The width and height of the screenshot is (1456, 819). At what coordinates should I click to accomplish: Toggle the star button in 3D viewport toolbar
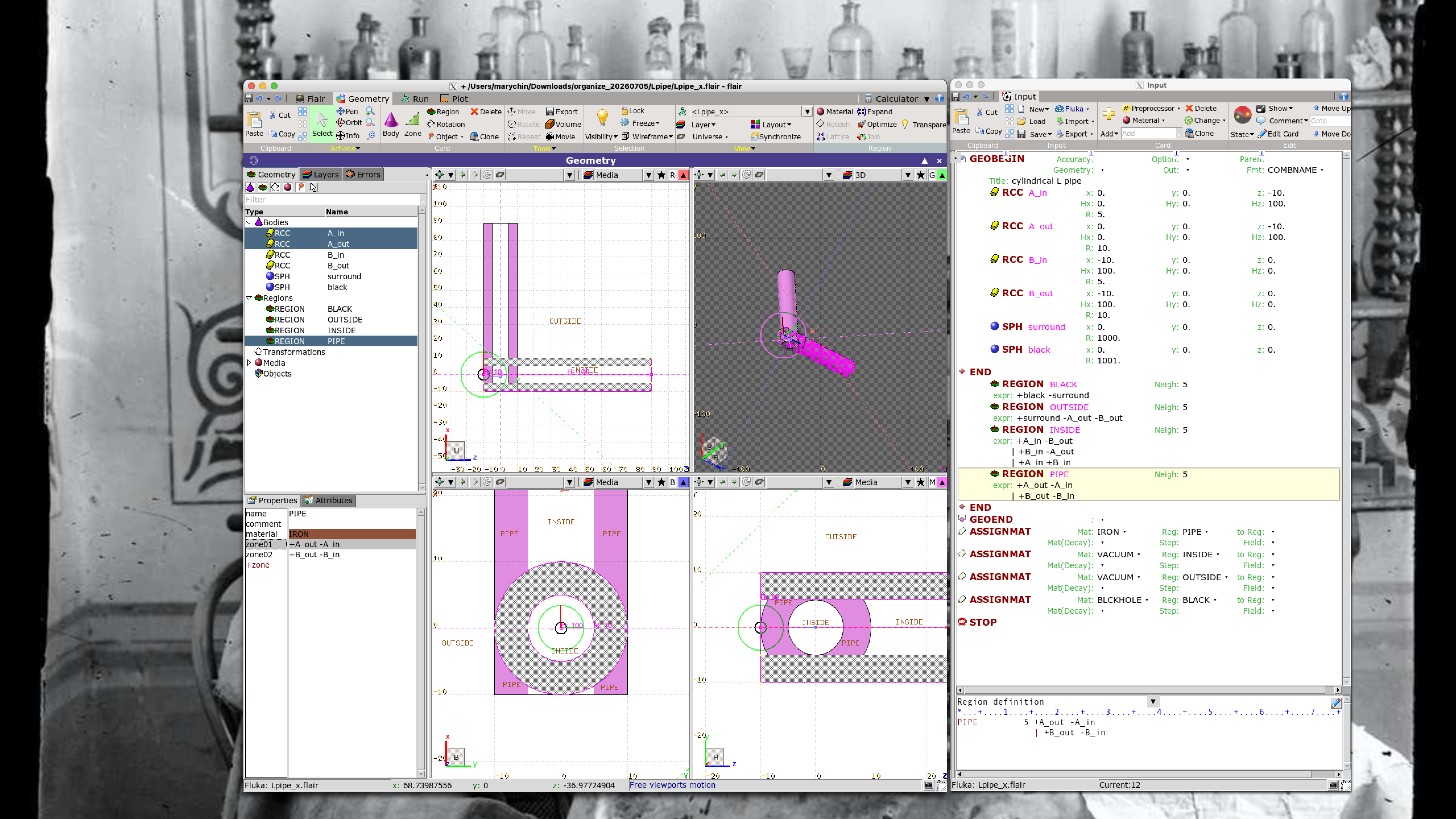point(920,175)
